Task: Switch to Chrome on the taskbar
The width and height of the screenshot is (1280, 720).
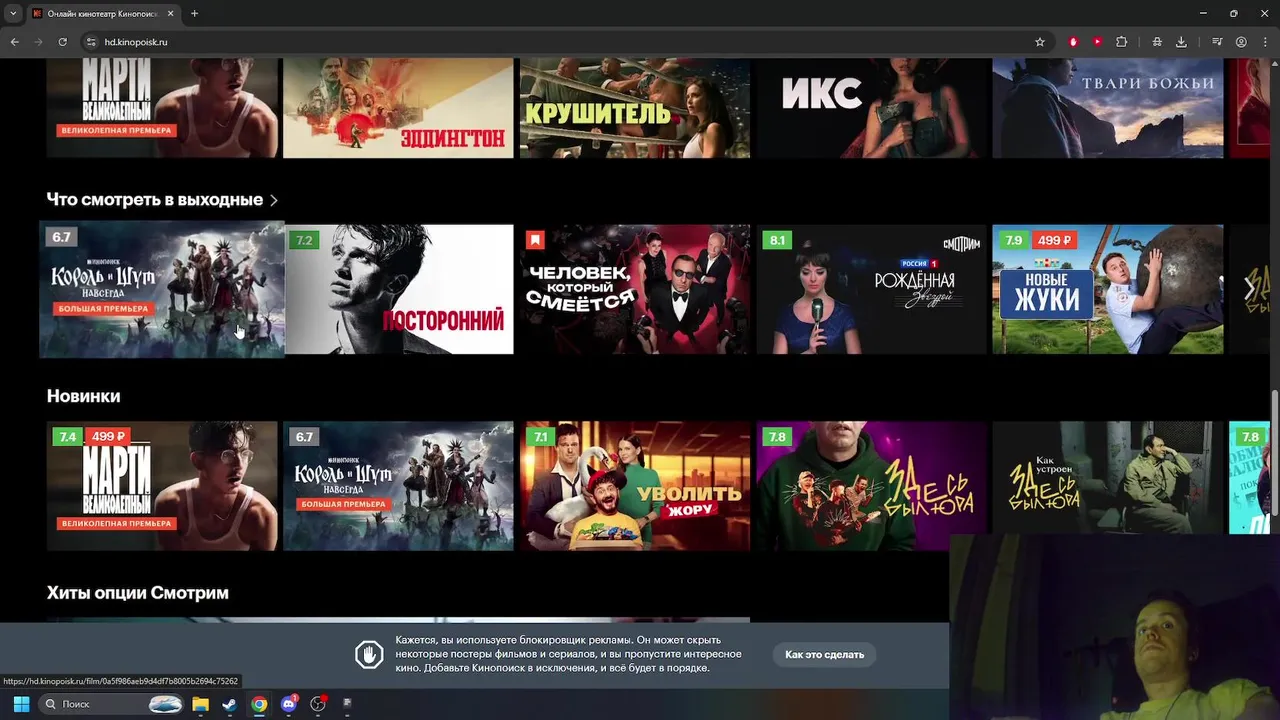Action: coord(259,704)
